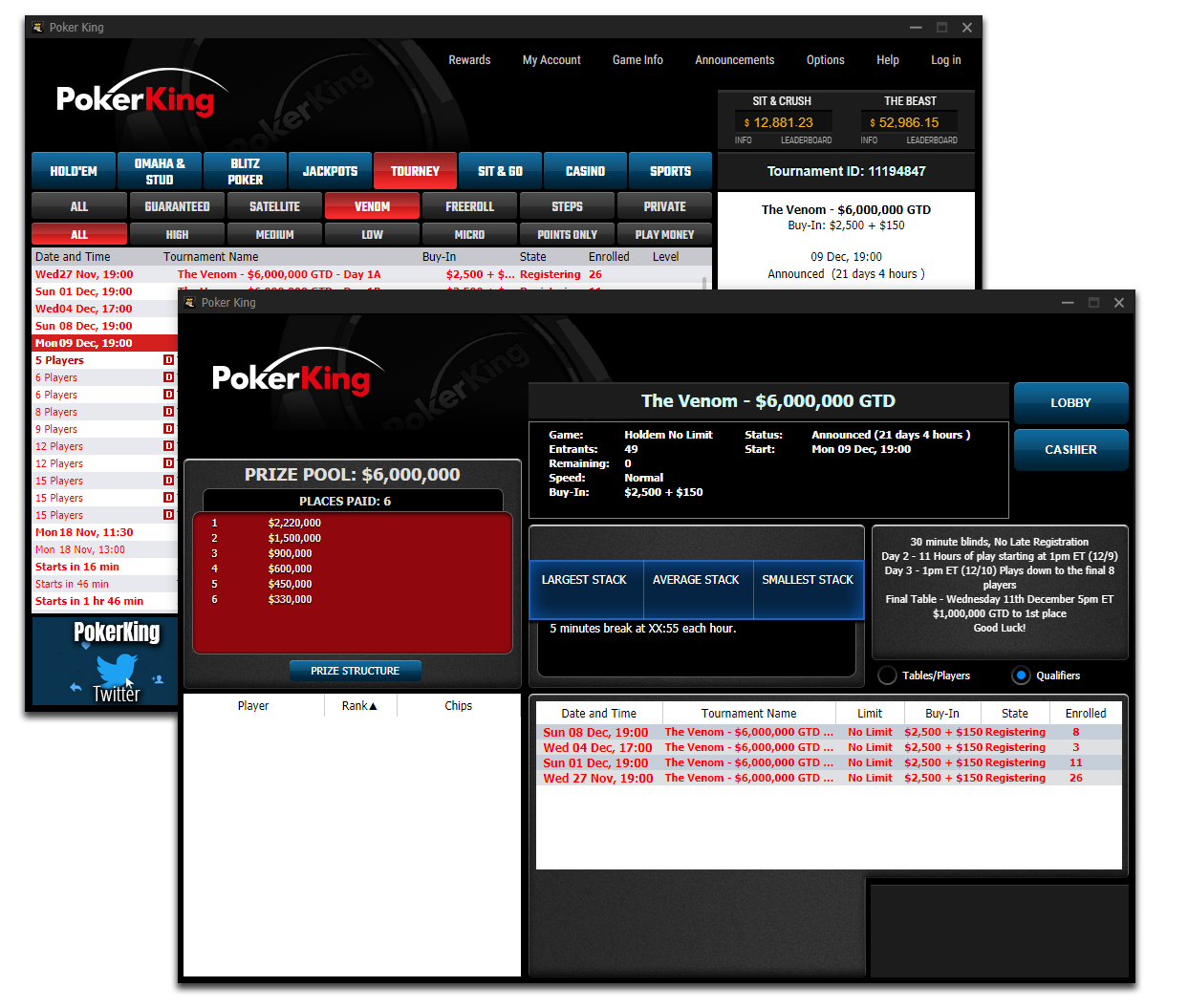Click the Poker King logo in front window
The image size is (1188, 1008).
pyautogui.click(x=292, y=377)
